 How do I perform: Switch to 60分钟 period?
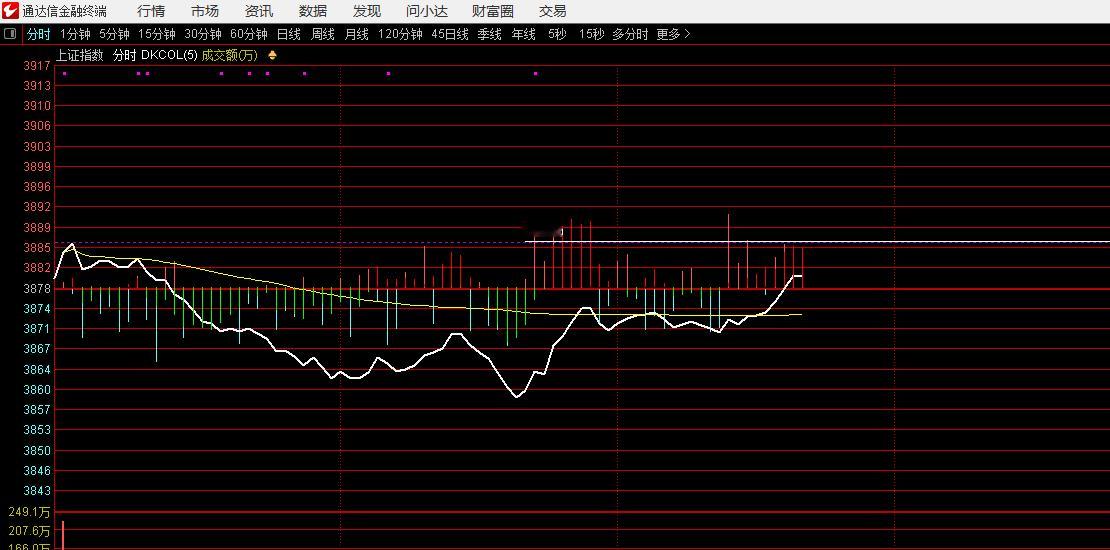tap(248, 34)
